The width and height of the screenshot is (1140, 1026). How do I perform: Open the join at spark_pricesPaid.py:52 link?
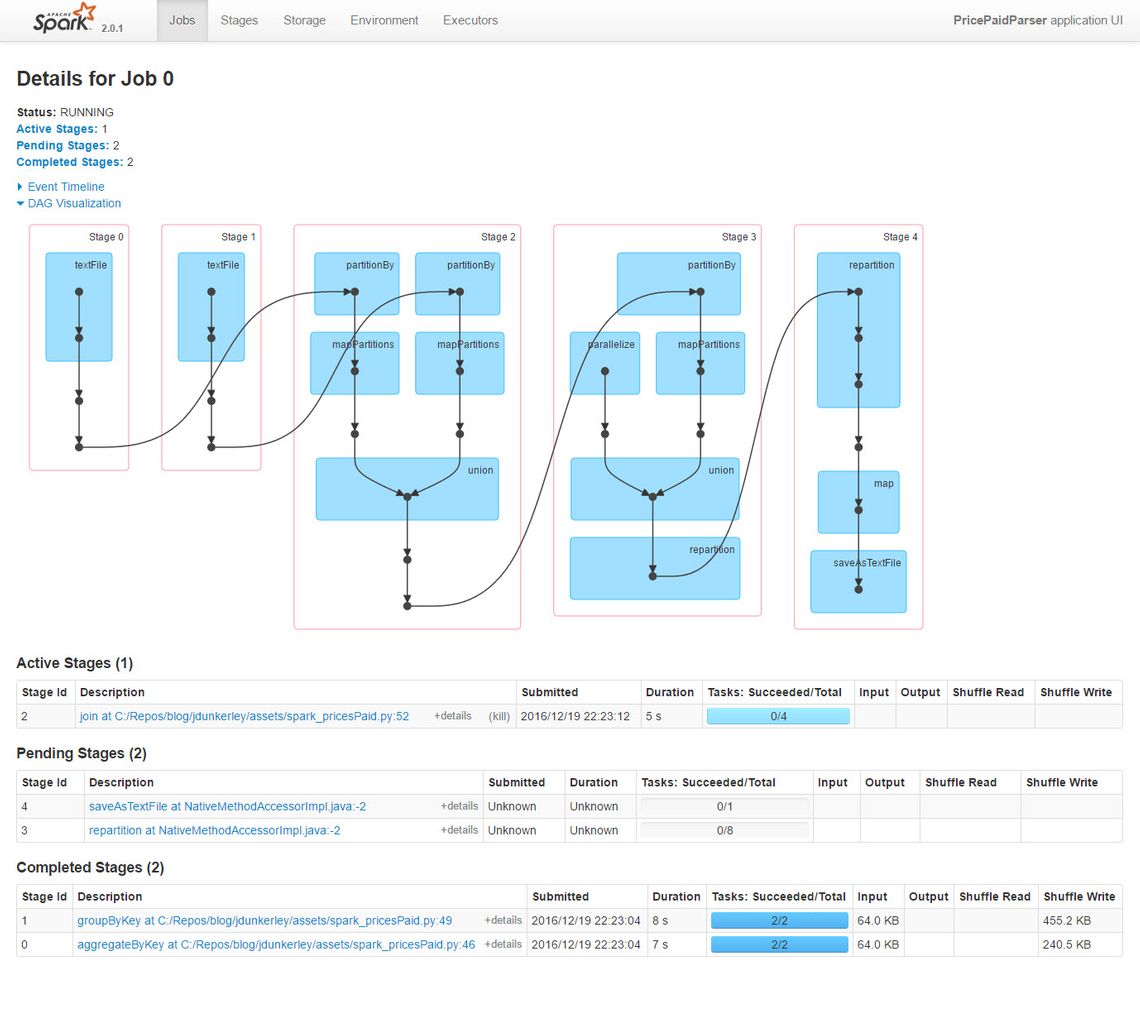[x=244, y=716]
